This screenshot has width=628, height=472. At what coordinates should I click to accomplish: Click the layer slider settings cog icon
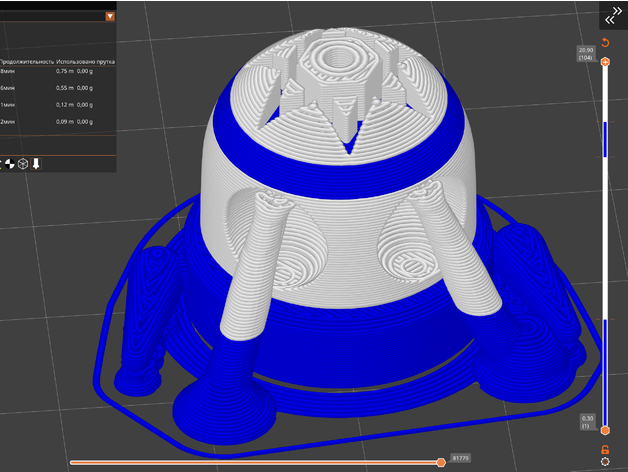[605, 463]
